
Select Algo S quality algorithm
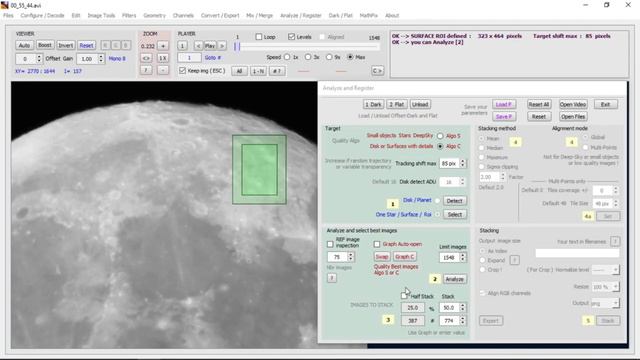point(440,136)
